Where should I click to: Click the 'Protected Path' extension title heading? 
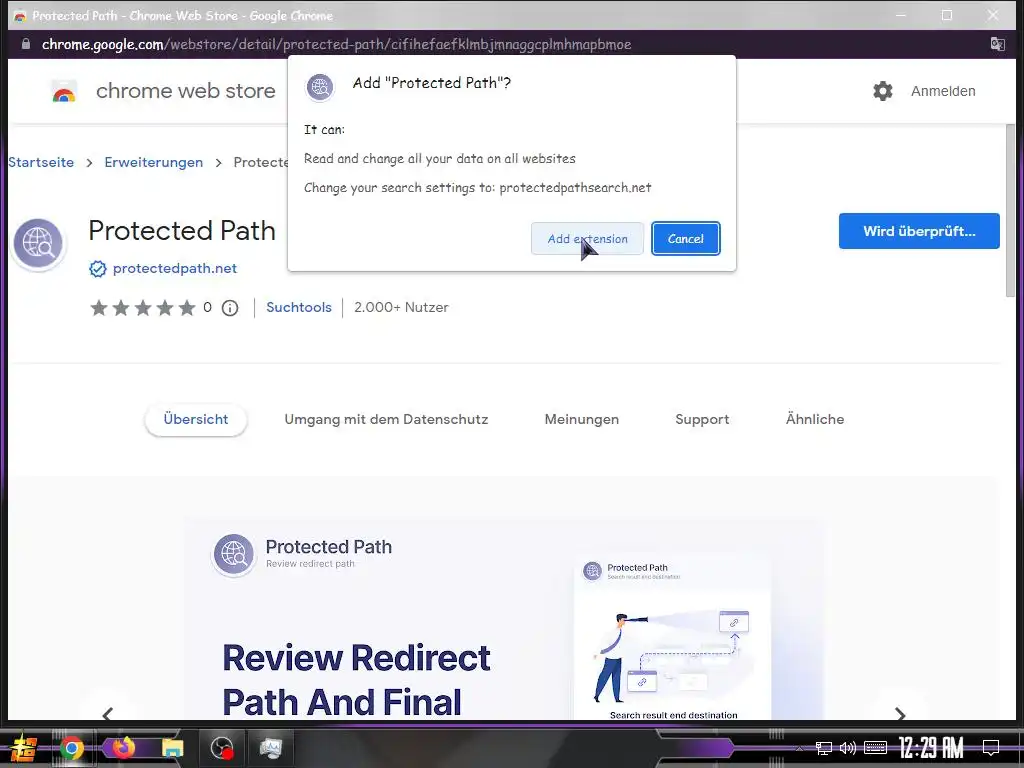[x=182, y=231]
